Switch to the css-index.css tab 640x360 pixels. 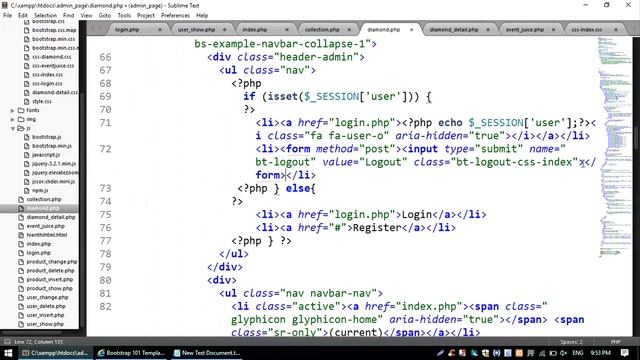point(587,30)
